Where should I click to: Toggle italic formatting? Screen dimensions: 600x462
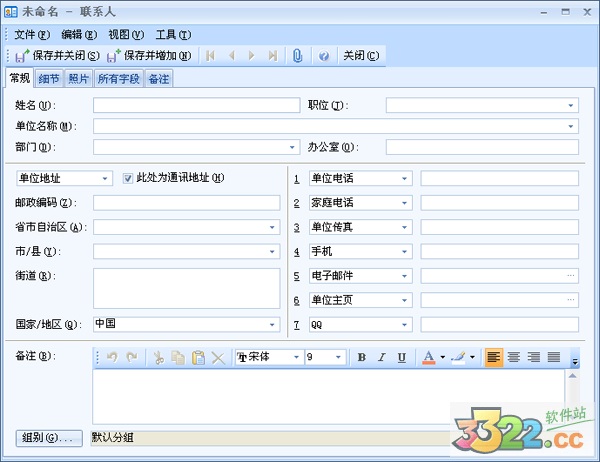[x=382, y=357]
